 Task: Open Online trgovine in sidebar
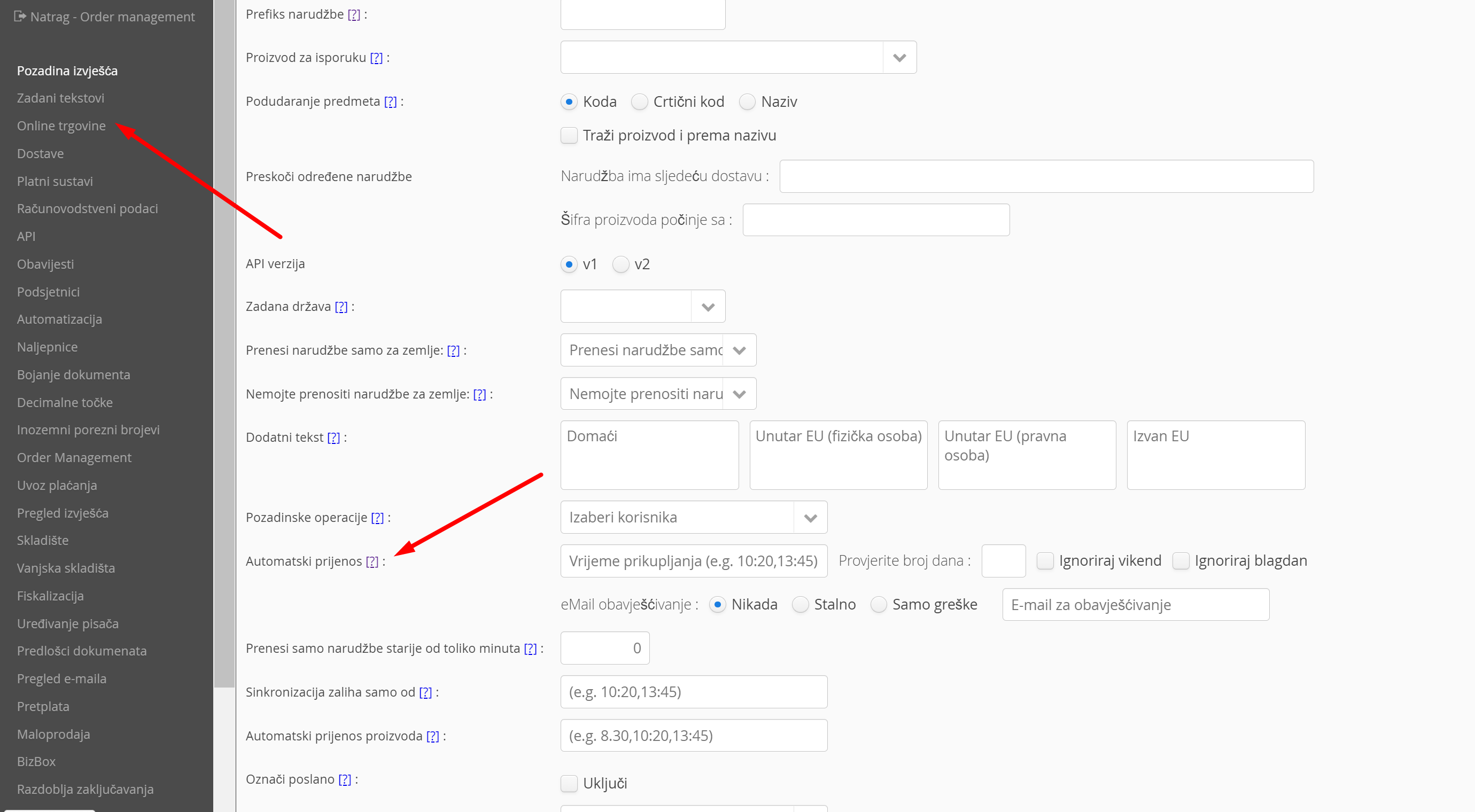tap(61, 126)
